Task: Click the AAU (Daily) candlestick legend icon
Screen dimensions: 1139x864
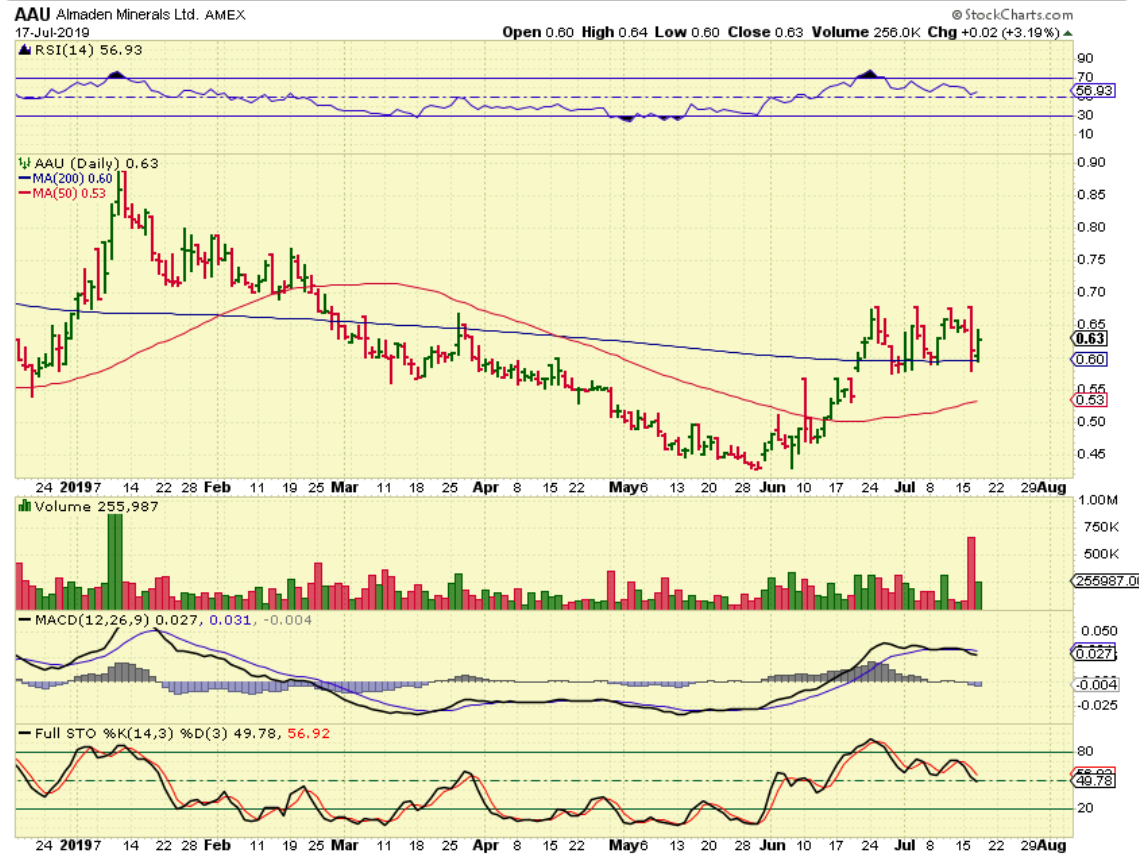Action: [x=24, y=162]
